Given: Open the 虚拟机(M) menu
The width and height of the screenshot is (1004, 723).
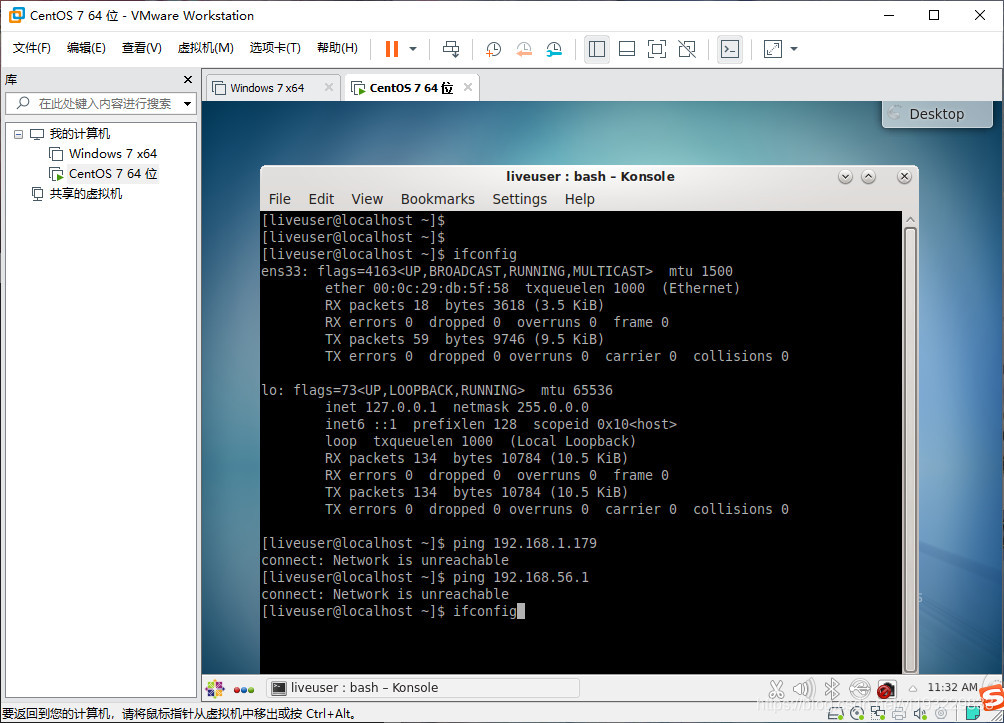Looking at the screenshot, I should coord(206,48).
